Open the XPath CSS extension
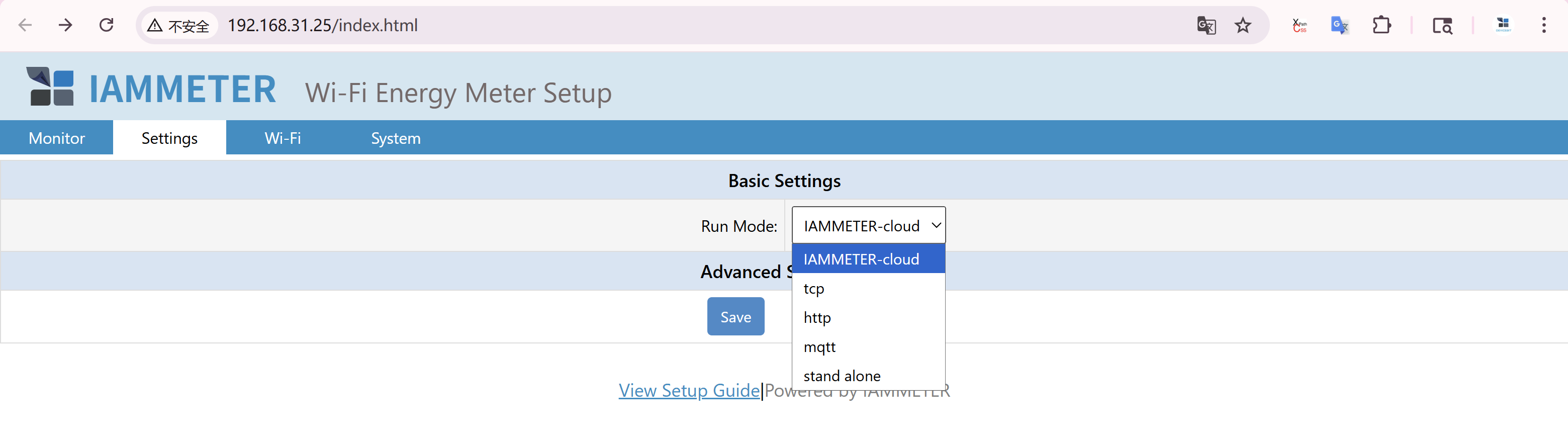Screen dimensions: 1568x438 (1299, 26)
